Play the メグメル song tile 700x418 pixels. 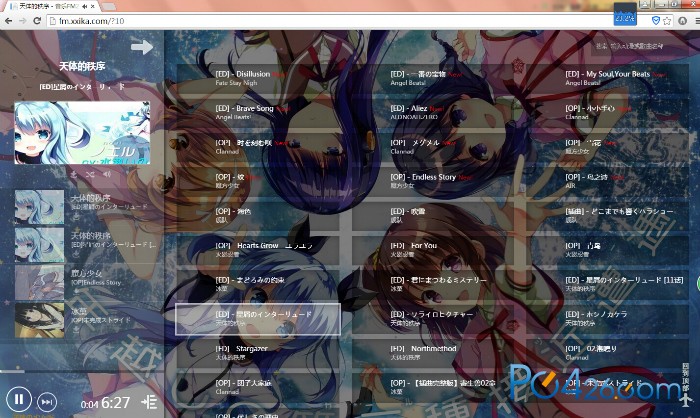pos(433,147)
